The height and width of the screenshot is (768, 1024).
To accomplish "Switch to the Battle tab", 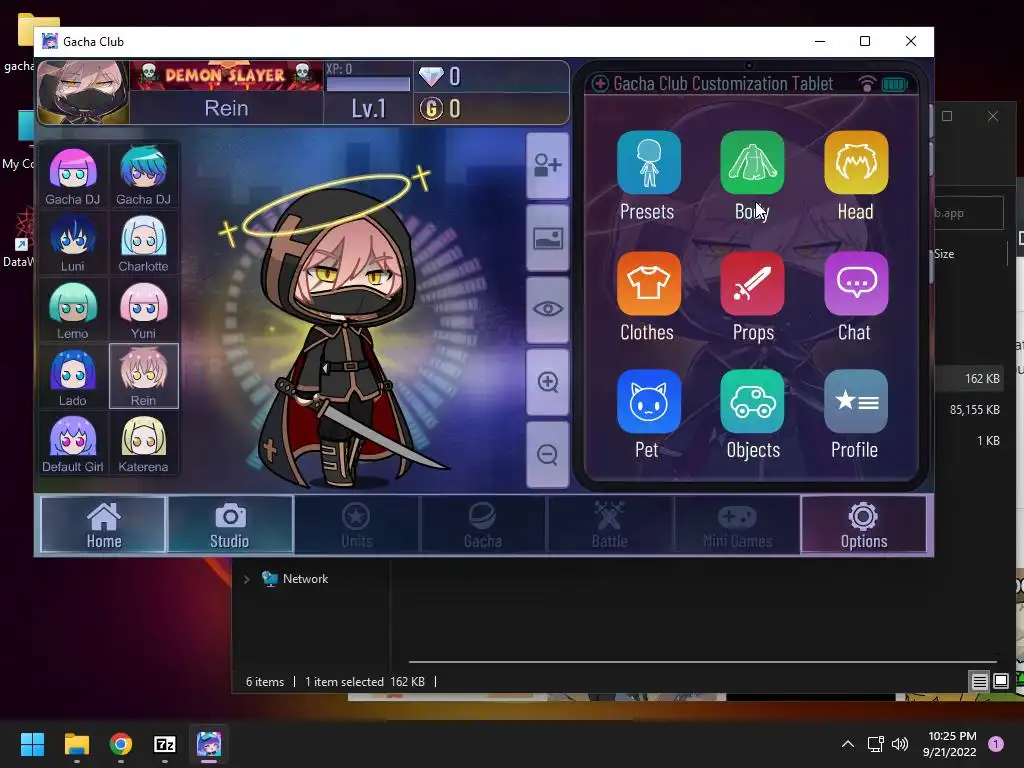I will [x=609, y=524].
